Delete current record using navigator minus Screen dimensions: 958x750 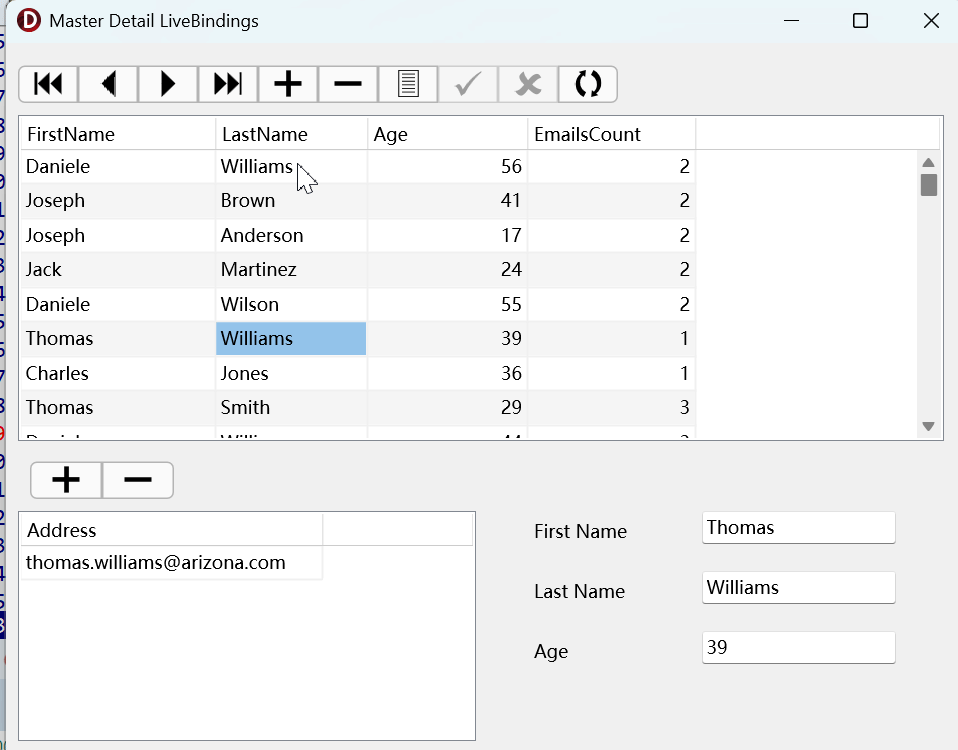(348, 85)
